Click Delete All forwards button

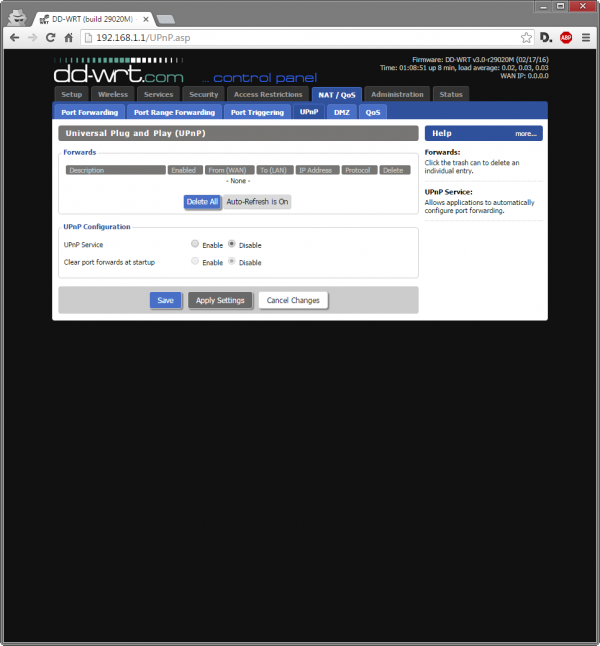[202, 201]
